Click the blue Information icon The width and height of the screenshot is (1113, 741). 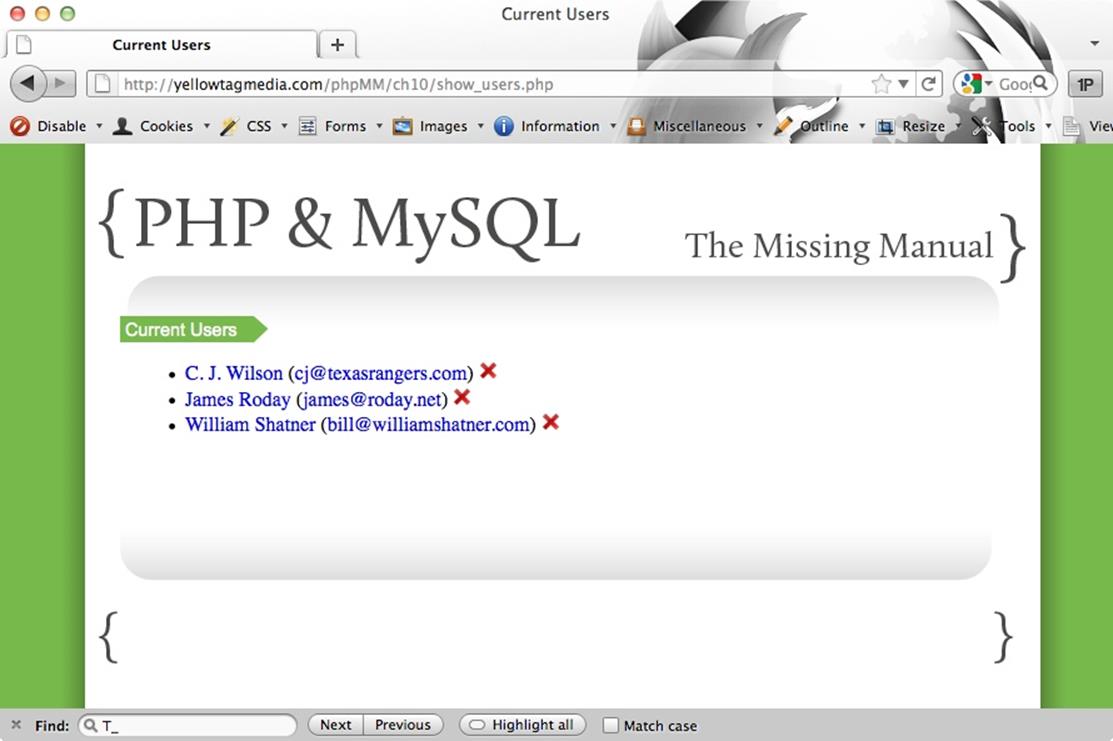pos(504,126)
